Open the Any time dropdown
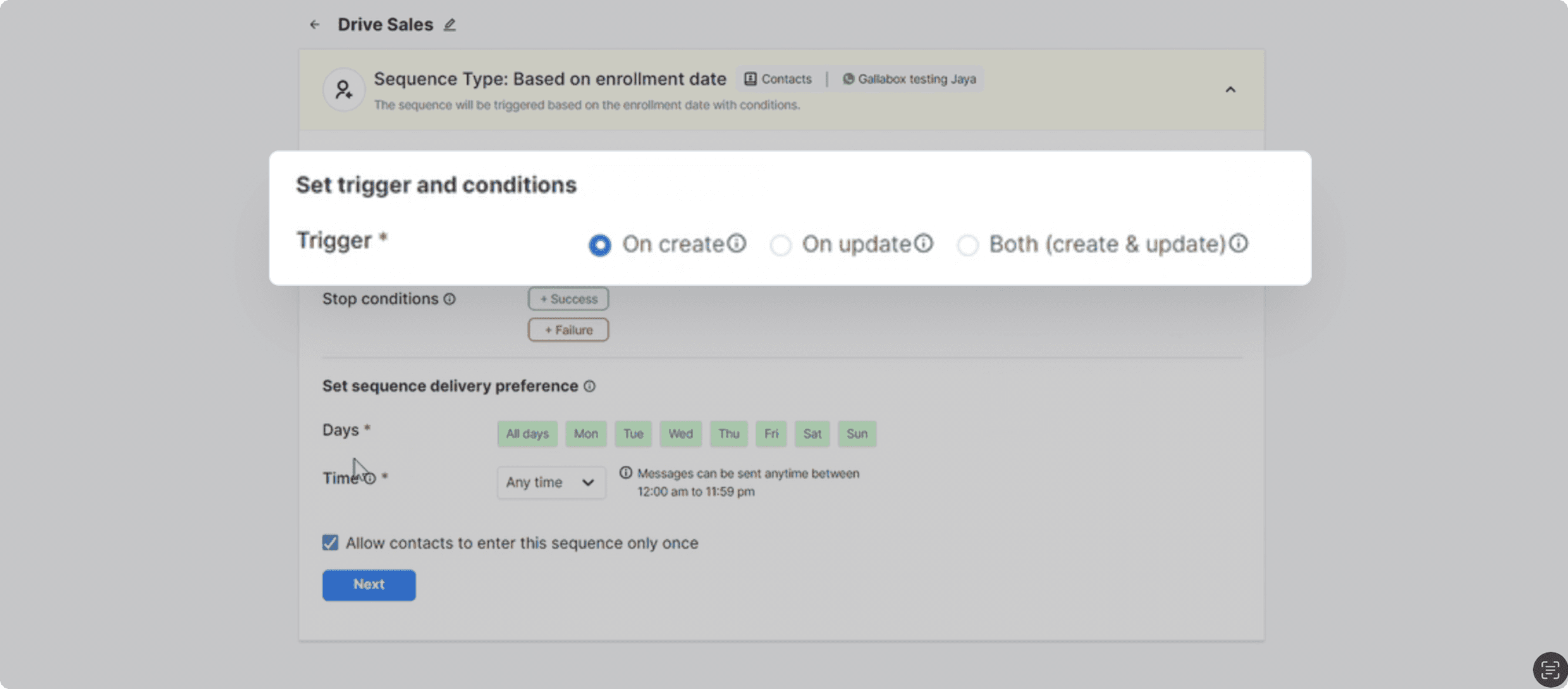The width and height of the screenshot is (1568, 689). tap(551, 482)
